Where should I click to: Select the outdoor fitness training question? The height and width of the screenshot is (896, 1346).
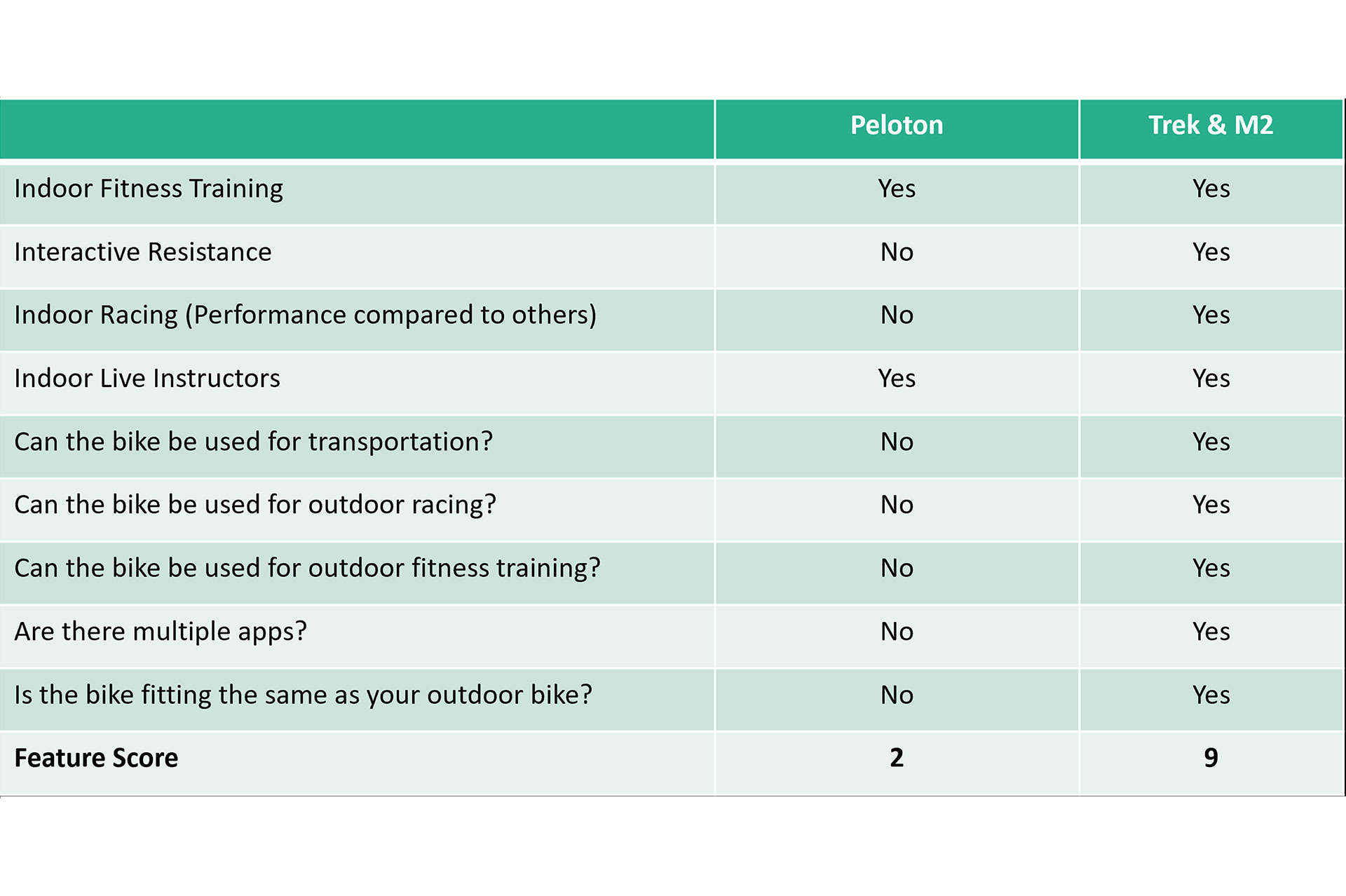[307, 568]
